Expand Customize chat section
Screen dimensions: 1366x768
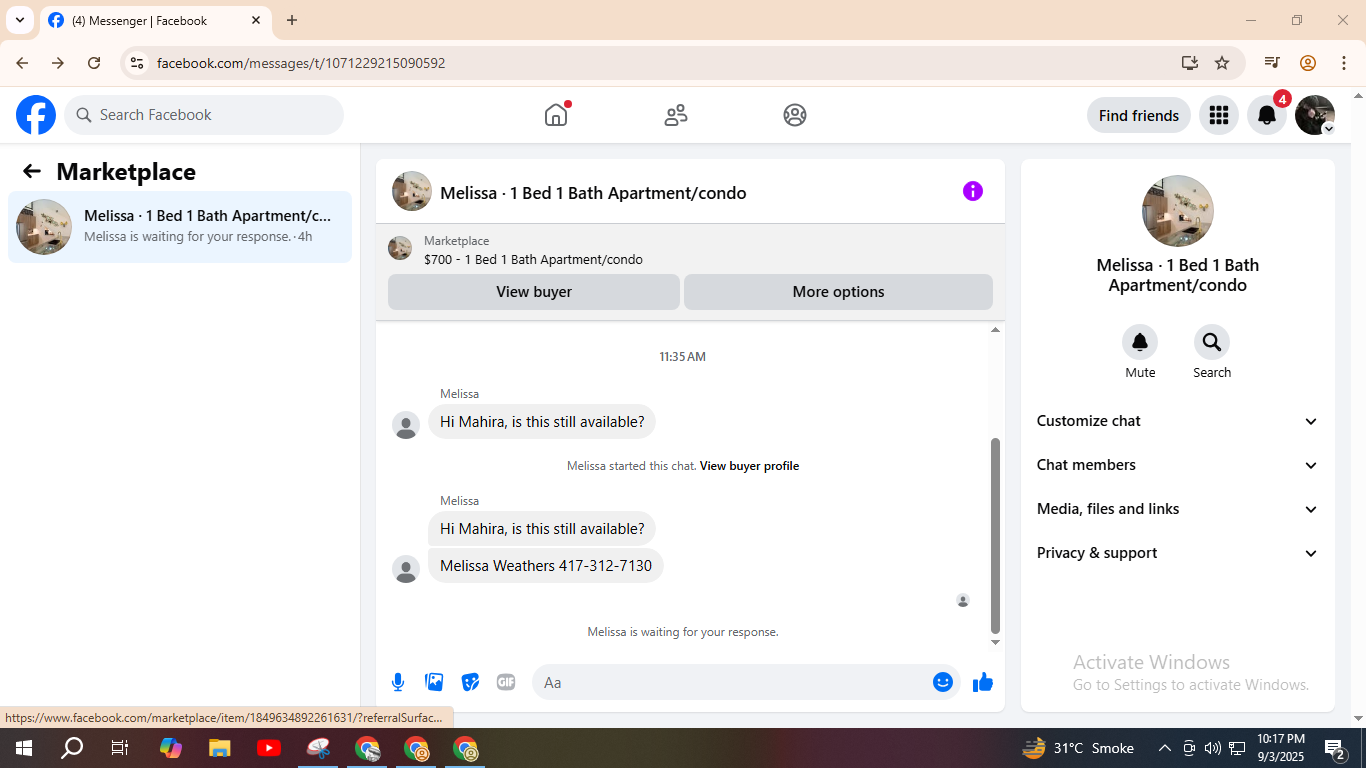1178,421
